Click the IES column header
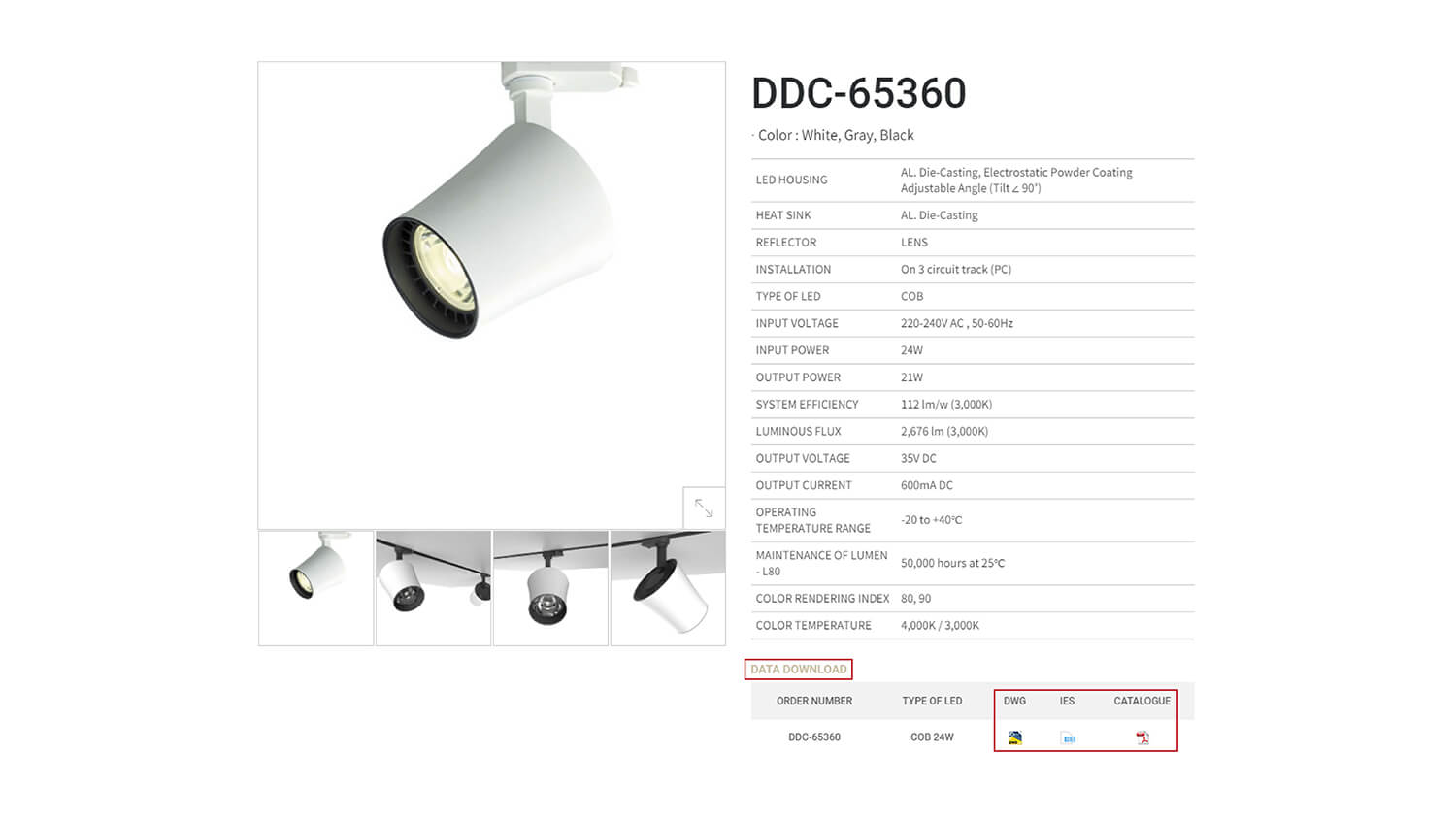This screenshot has height=819, width=1456. 1067,701
